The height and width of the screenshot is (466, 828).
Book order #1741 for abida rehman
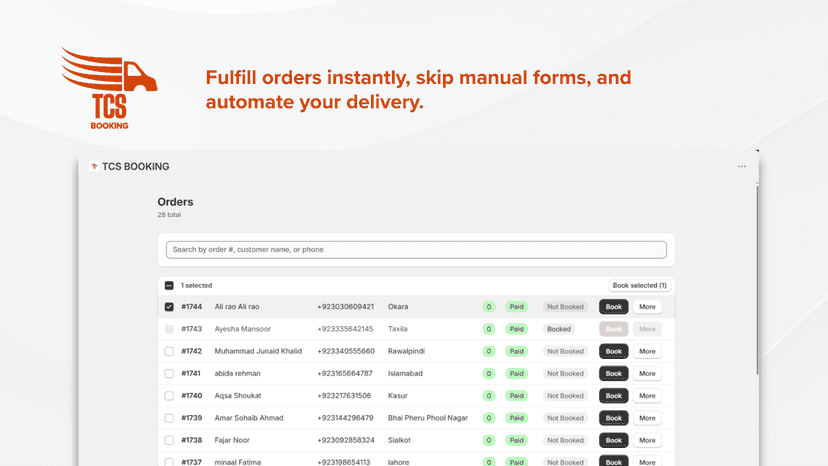(x=614, y=374)
